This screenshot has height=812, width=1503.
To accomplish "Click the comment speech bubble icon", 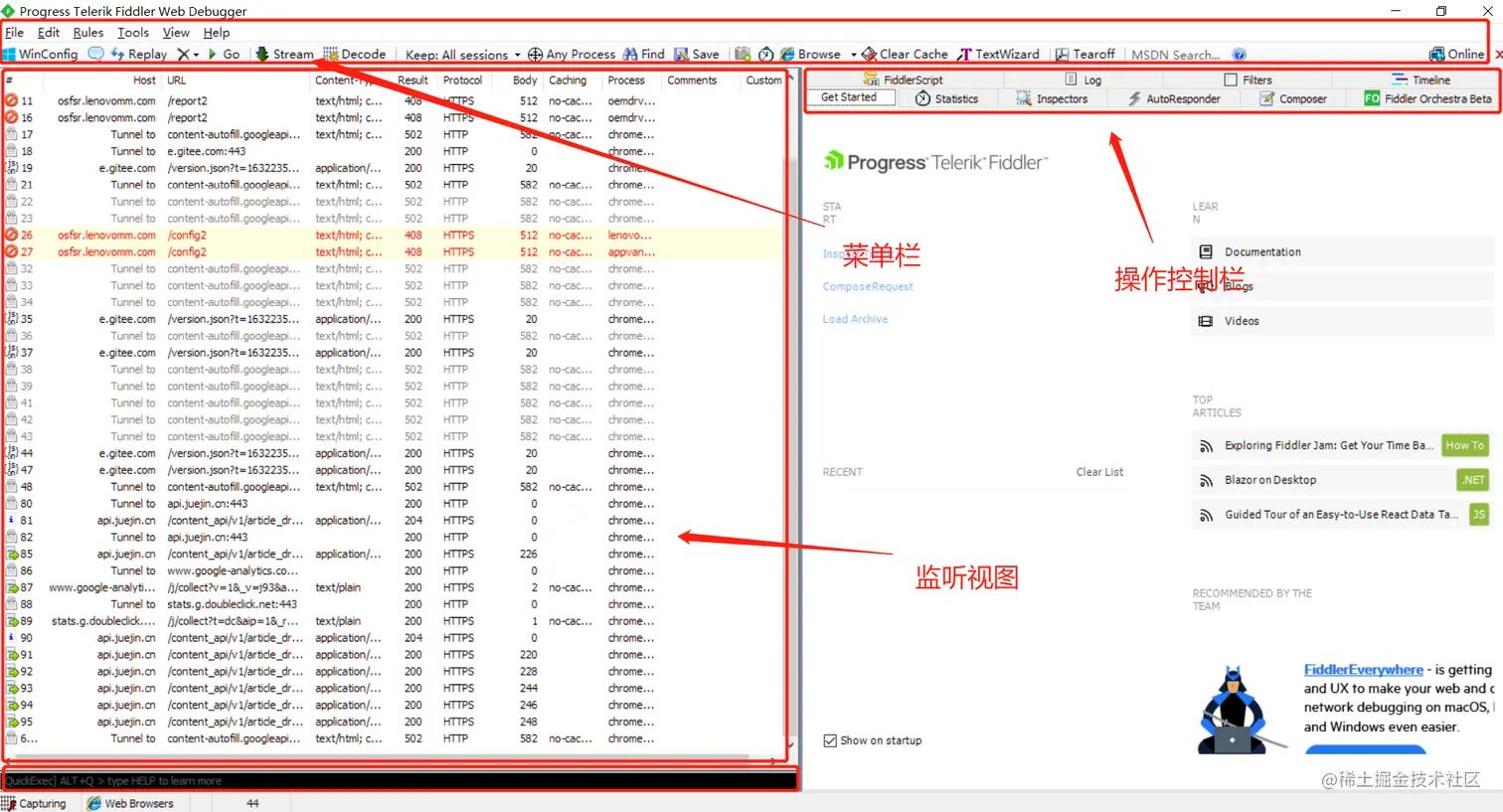I will [x=95, y=55].
